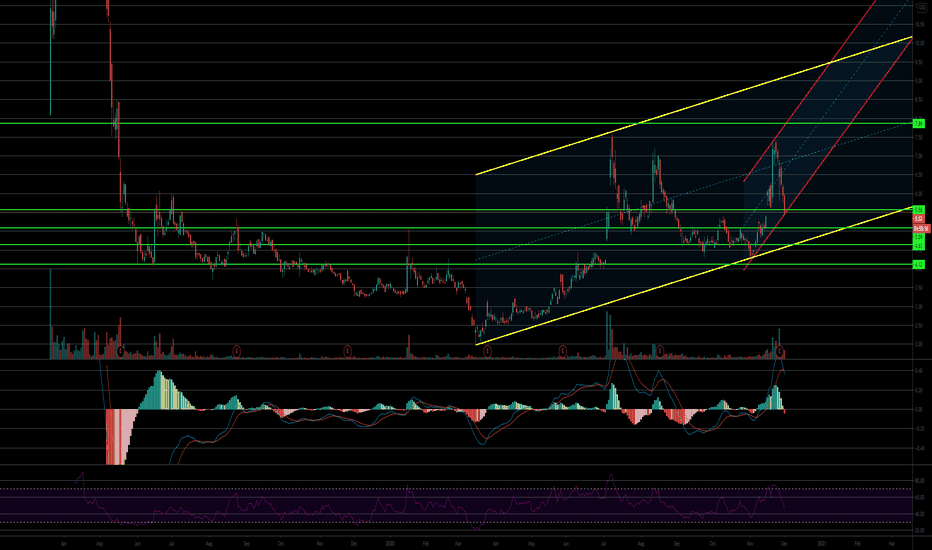The width and height of the screenshot is (932, 550).
Task: Click the earnings marker near June 2020
Action: [x=562, y=351]
